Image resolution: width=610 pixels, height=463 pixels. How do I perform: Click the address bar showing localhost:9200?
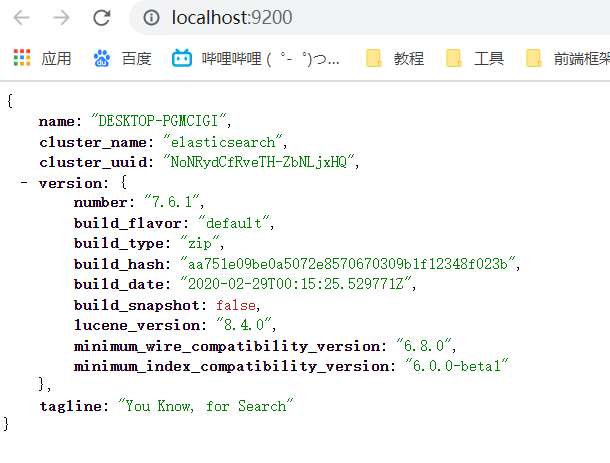tap(370, 18)
